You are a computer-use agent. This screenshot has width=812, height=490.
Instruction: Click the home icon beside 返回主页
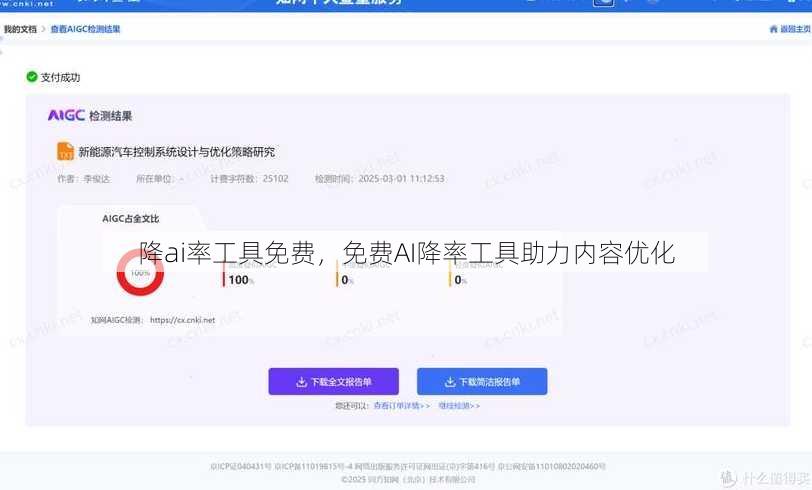pos(774,29)
